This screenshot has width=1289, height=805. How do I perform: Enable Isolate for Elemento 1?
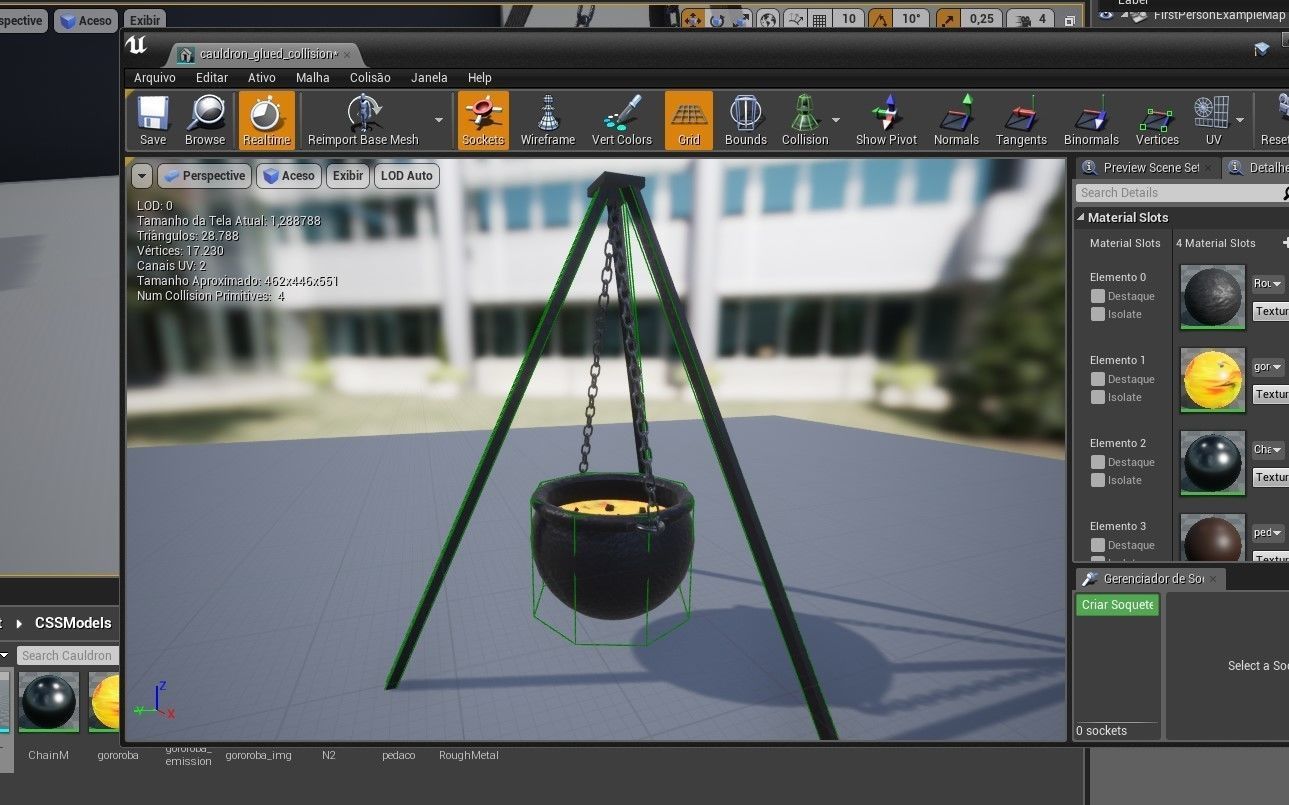click(x=1098, y=397)
